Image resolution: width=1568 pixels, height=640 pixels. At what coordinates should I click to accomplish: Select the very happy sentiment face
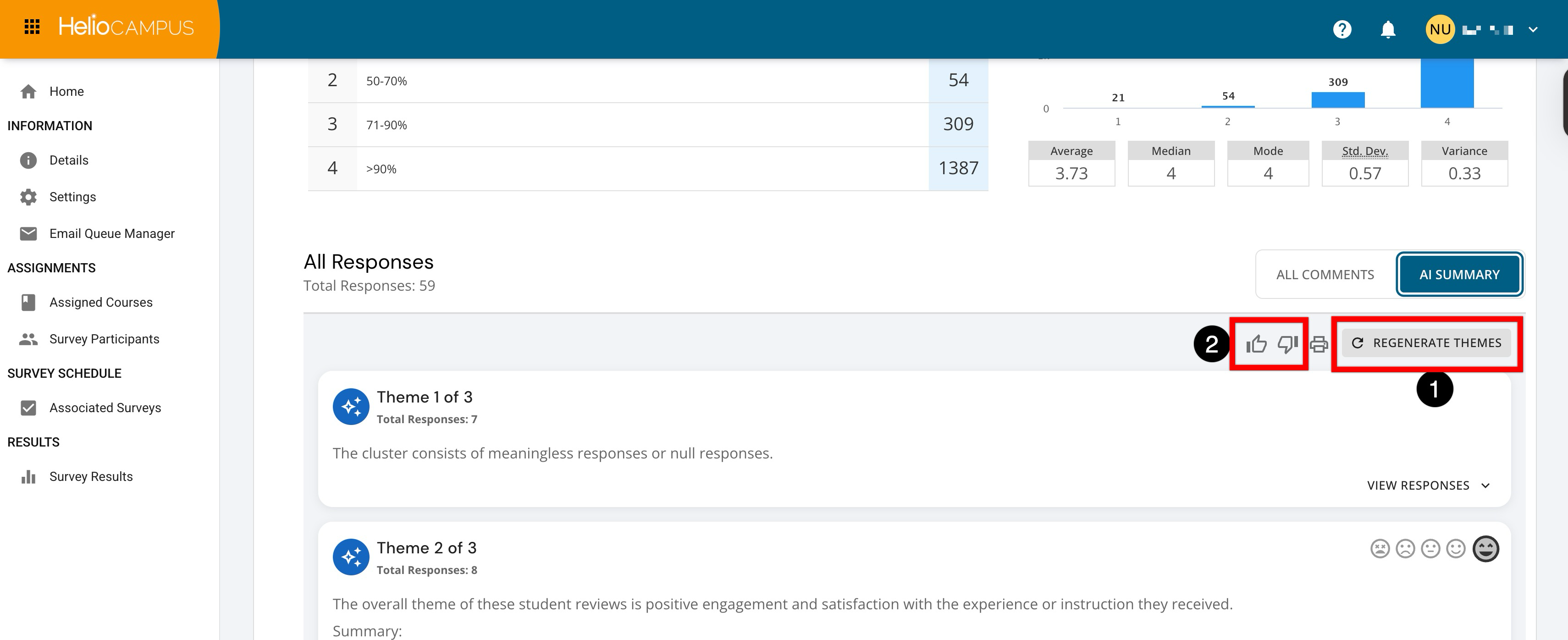(1485, 549)
